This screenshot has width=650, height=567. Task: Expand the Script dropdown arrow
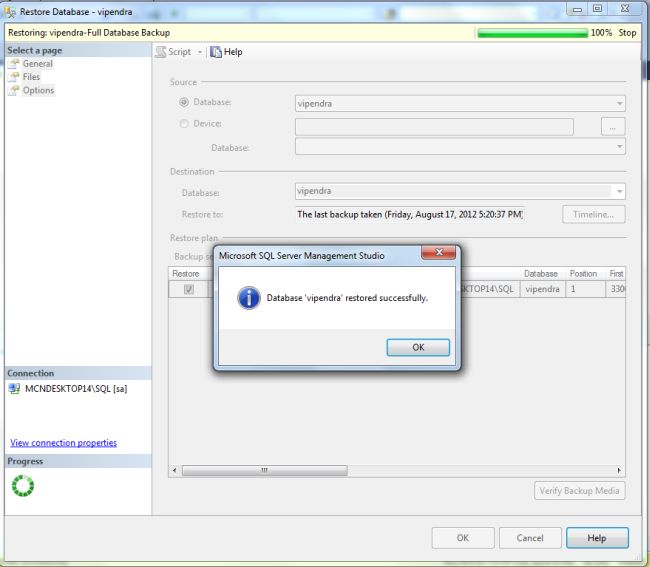point(199,52)
